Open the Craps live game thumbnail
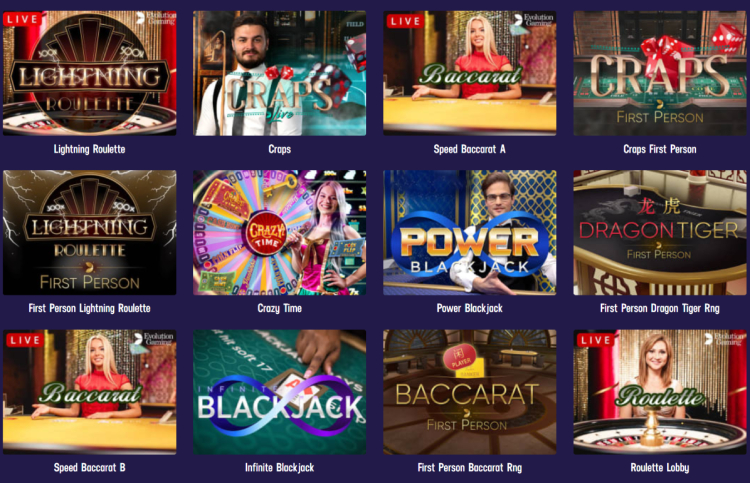750x483 pixels. (x=279, y=73)
